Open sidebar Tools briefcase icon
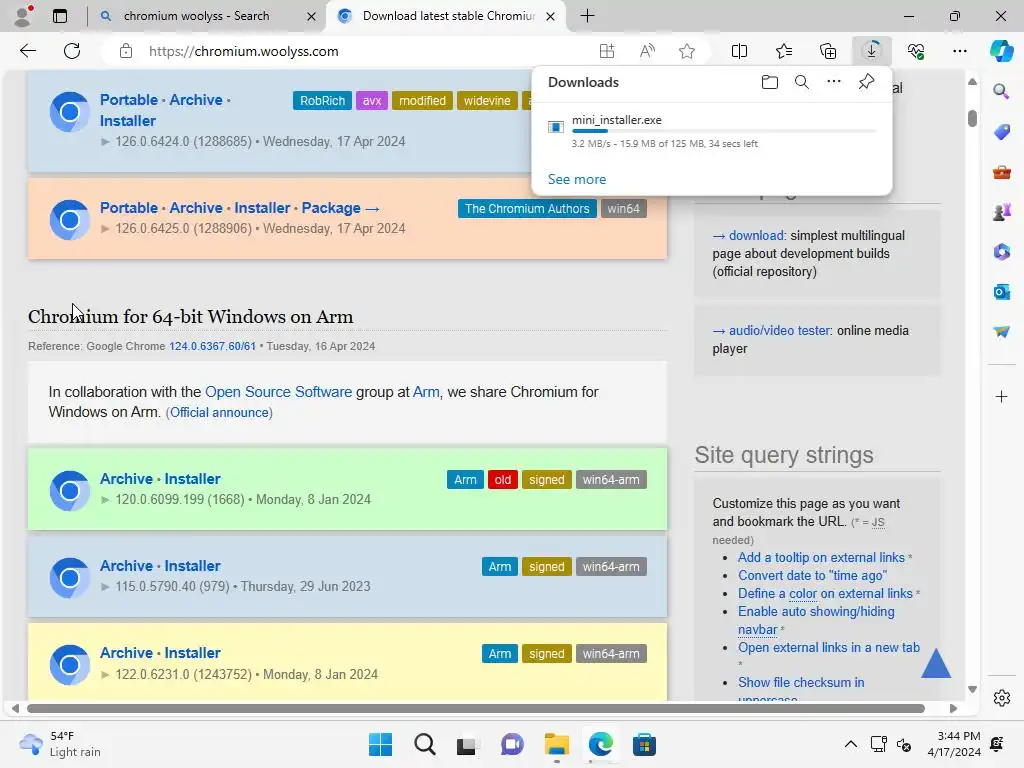The width and height of the screenshot is (1024, 768). point(1001,172)
